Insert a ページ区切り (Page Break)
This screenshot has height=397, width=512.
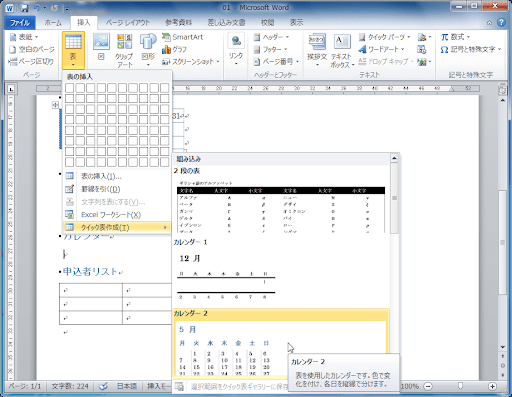click(x=31, y=62)
